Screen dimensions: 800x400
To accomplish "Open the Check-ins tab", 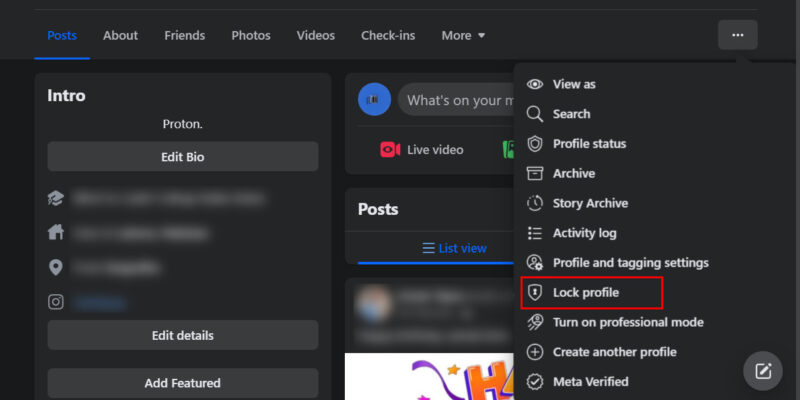I will tap(388, 36).
